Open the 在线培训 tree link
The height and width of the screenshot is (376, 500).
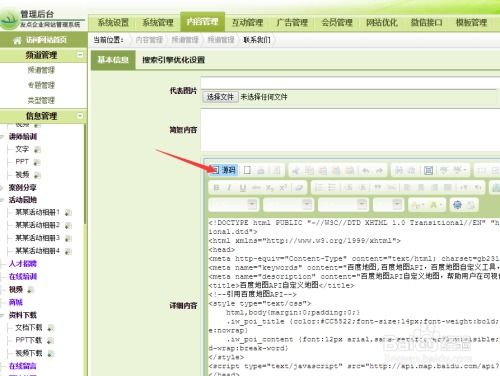[23, 276]
